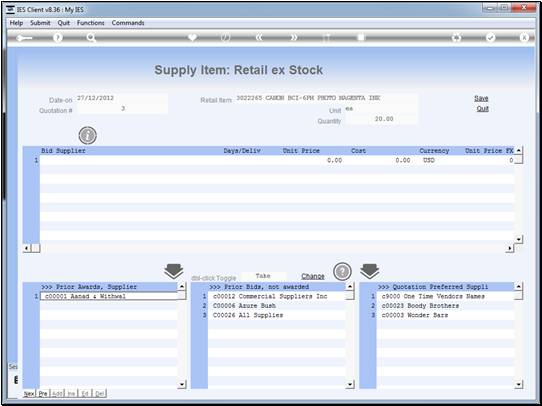Open the Functions menu

(x=91, y=23)
